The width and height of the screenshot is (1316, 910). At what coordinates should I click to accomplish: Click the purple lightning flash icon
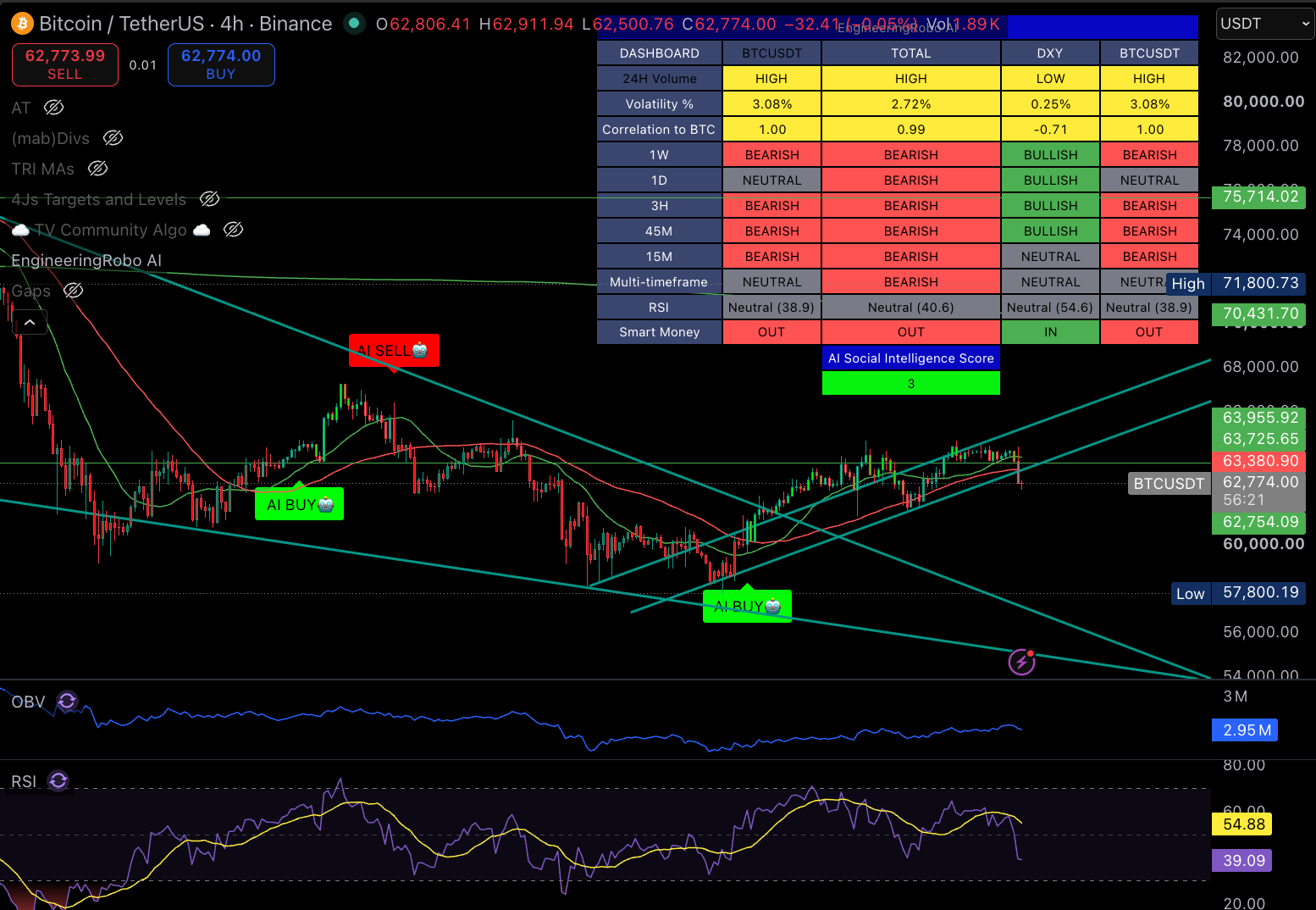[x=1022, y=661]
